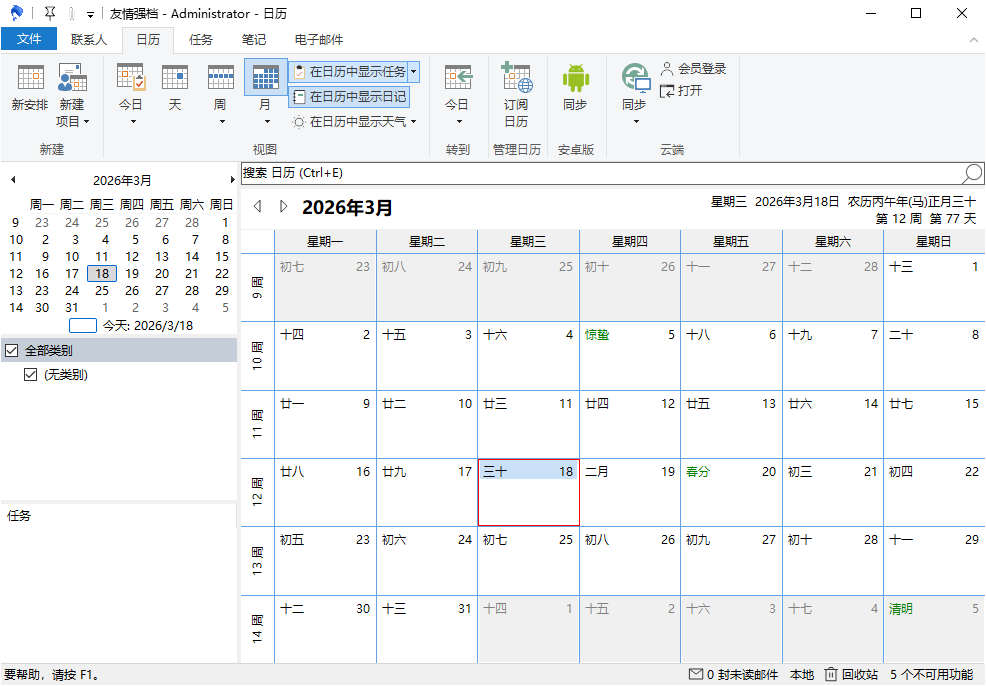Viewport: 986px width, 686px height.
Task: Open the 联系人 ribbon tab
Action: click(89, 40)
